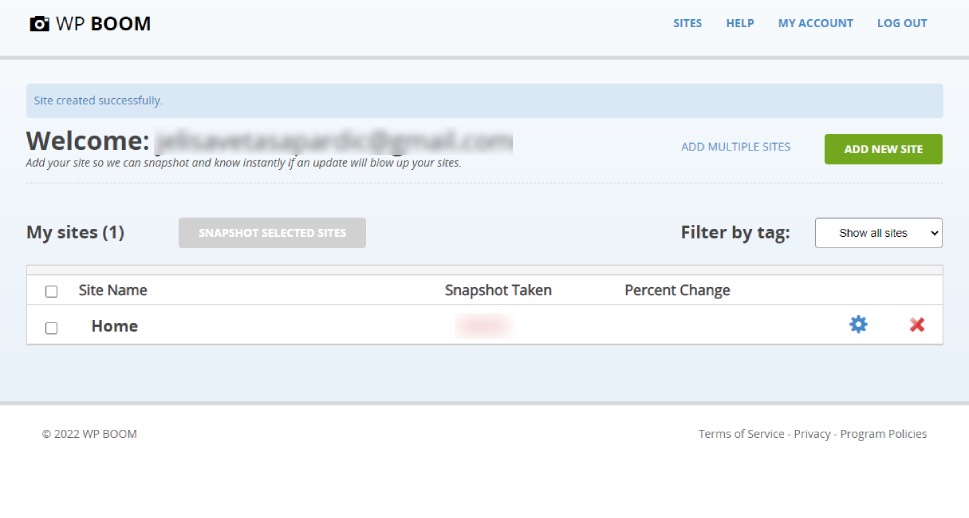Toggle the select-all sites checkbox
Image resolution: width=969 pixels, height=518 pixels.
(x=52, y=292)
